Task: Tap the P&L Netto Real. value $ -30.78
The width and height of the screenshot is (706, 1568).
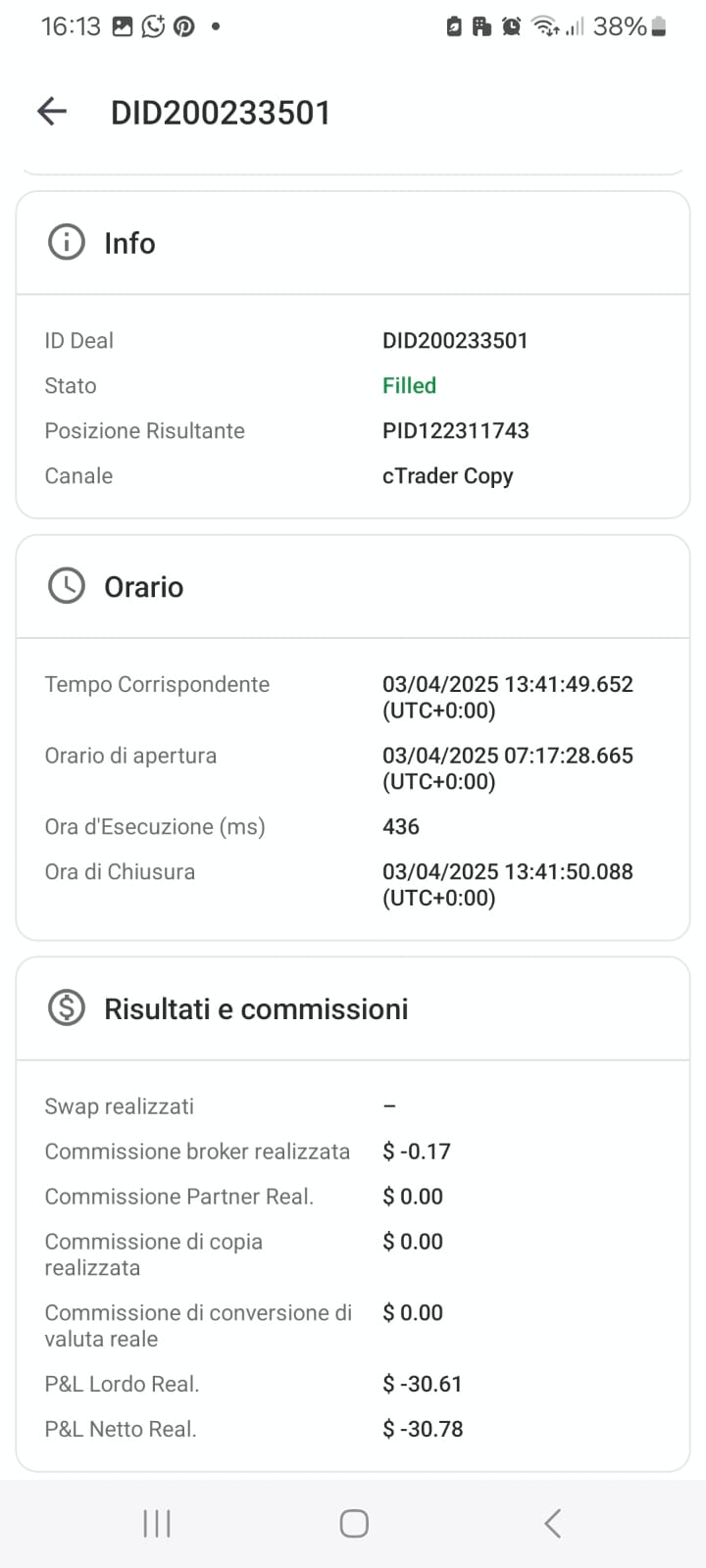Action: click(423, 1429)
